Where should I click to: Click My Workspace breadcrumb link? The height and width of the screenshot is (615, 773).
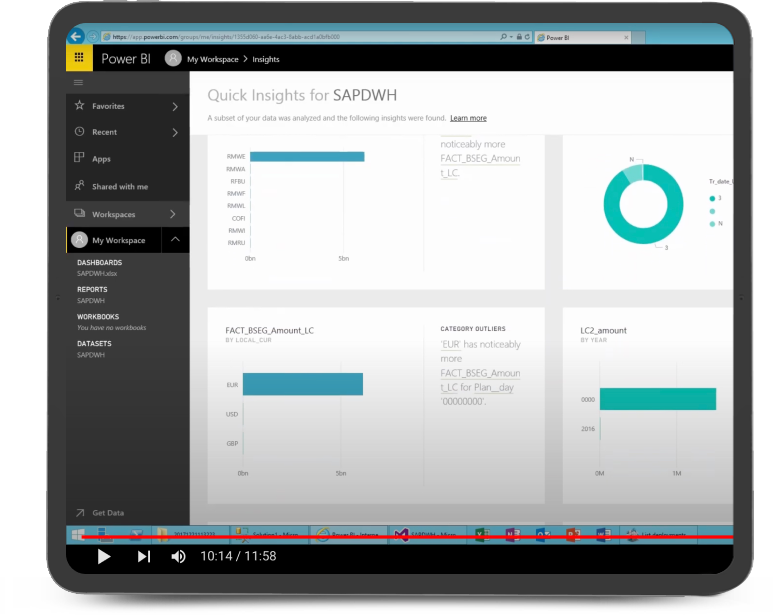pos(212,59)
